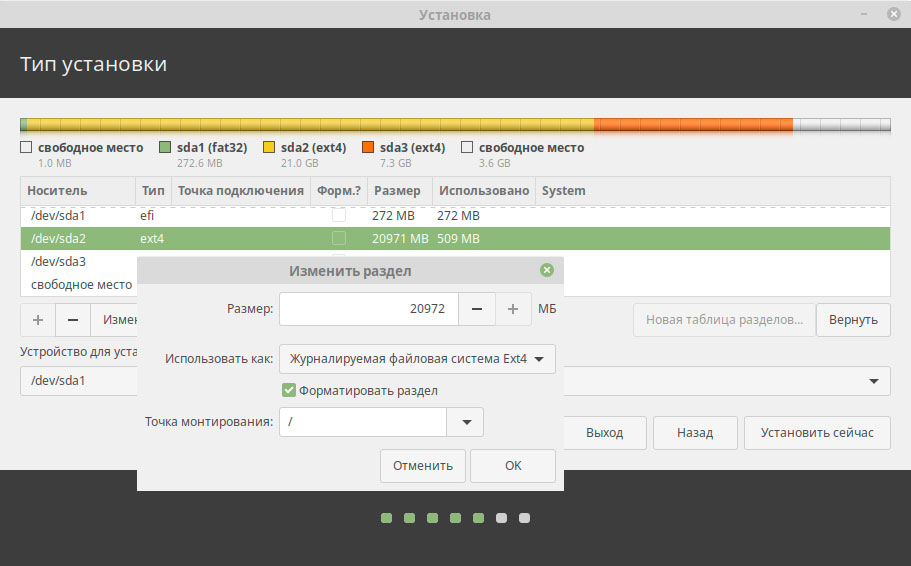Click the partially hidden Изменить button
The image size is (911, 566).
114,320
